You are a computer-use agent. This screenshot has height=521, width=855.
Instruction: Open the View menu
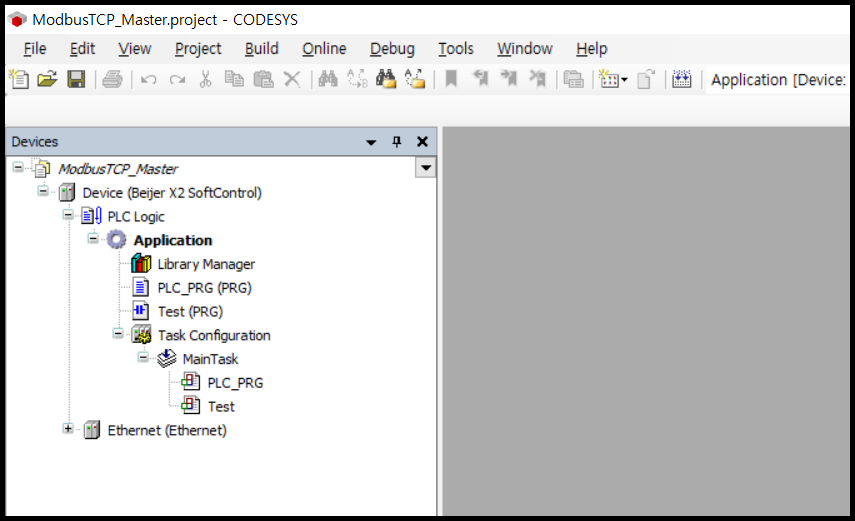click(x=135, y=49)
